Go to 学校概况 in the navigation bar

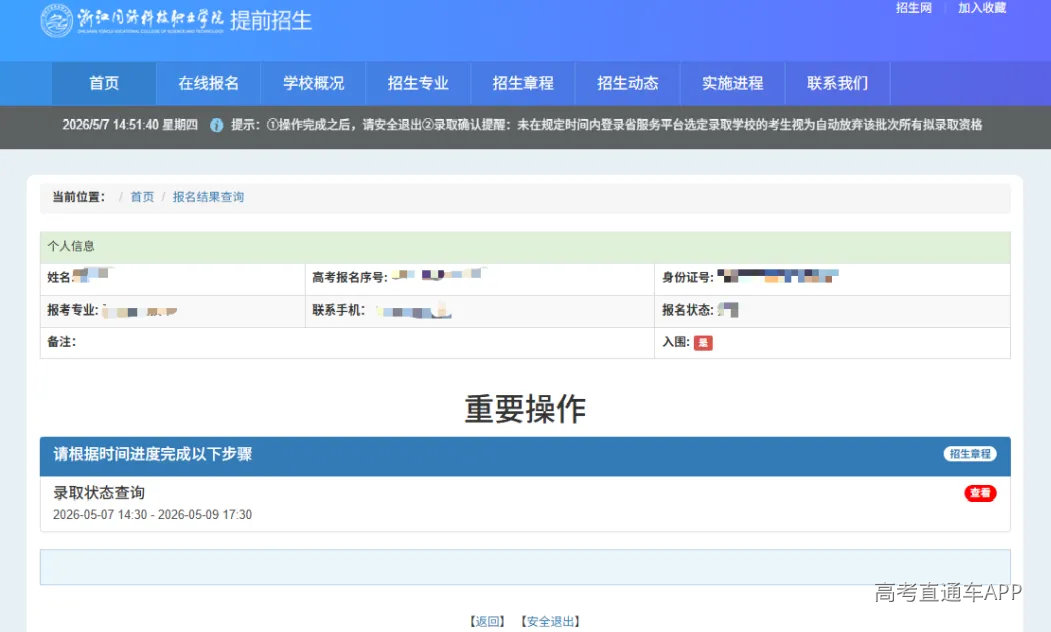[313, 83]
